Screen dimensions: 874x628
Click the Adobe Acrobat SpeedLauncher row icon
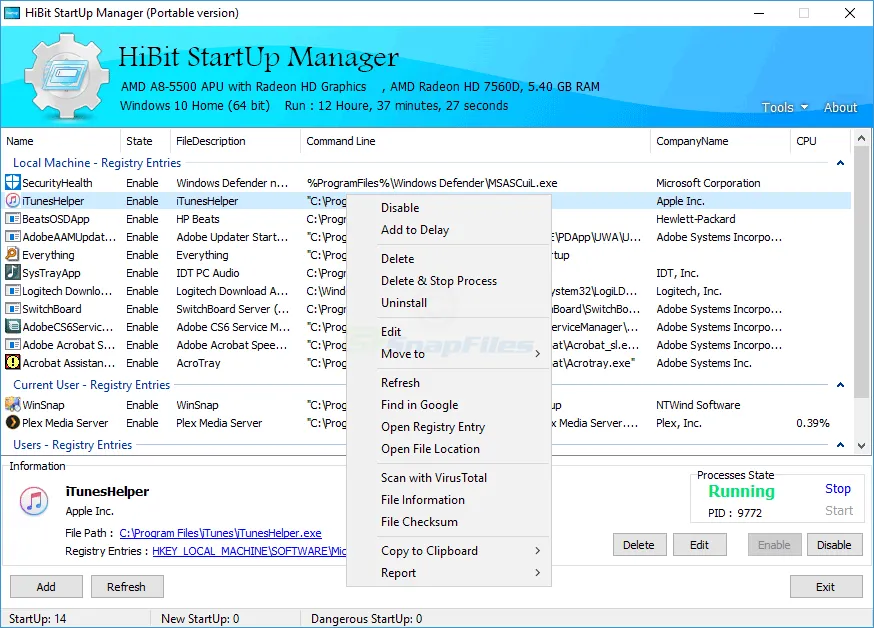[x=12, y=345]
